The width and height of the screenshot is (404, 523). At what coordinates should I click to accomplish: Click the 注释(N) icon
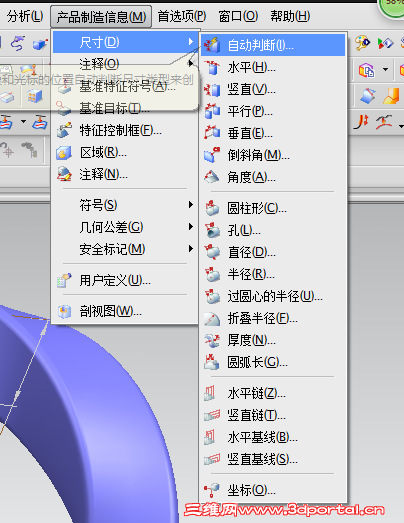(x=64, y=174)
